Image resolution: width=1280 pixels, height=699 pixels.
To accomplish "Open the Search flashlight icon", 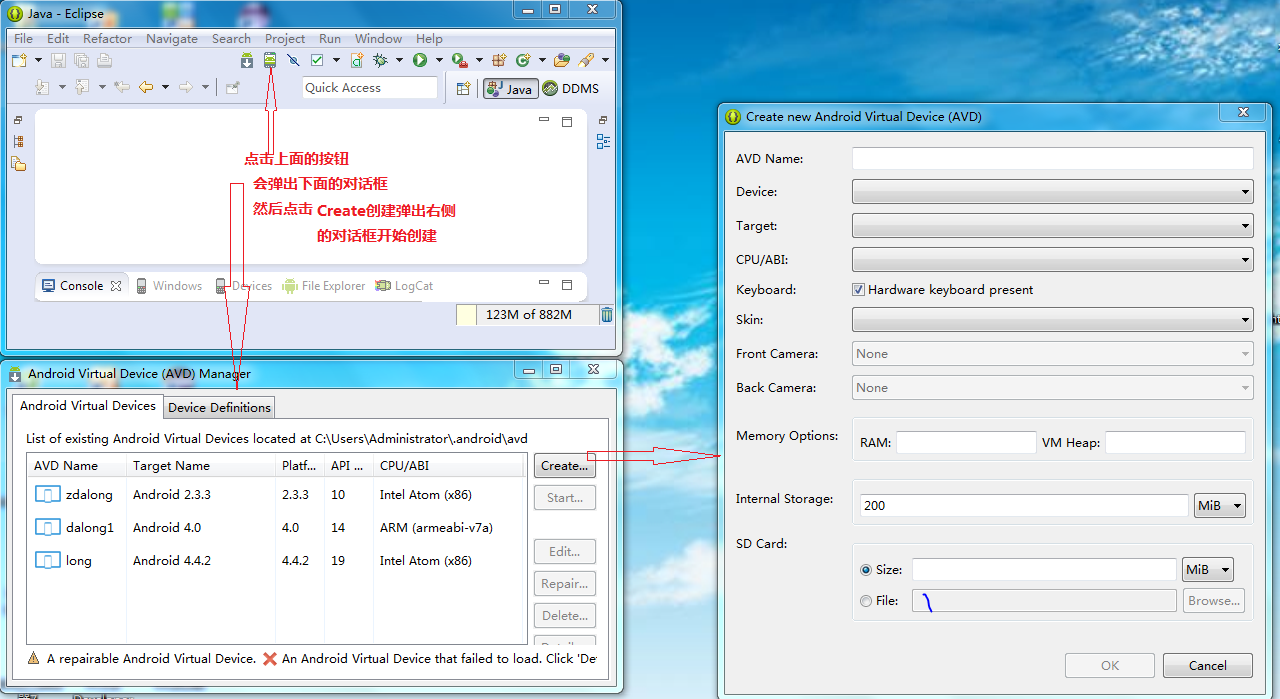I will (x=586, y=61).
